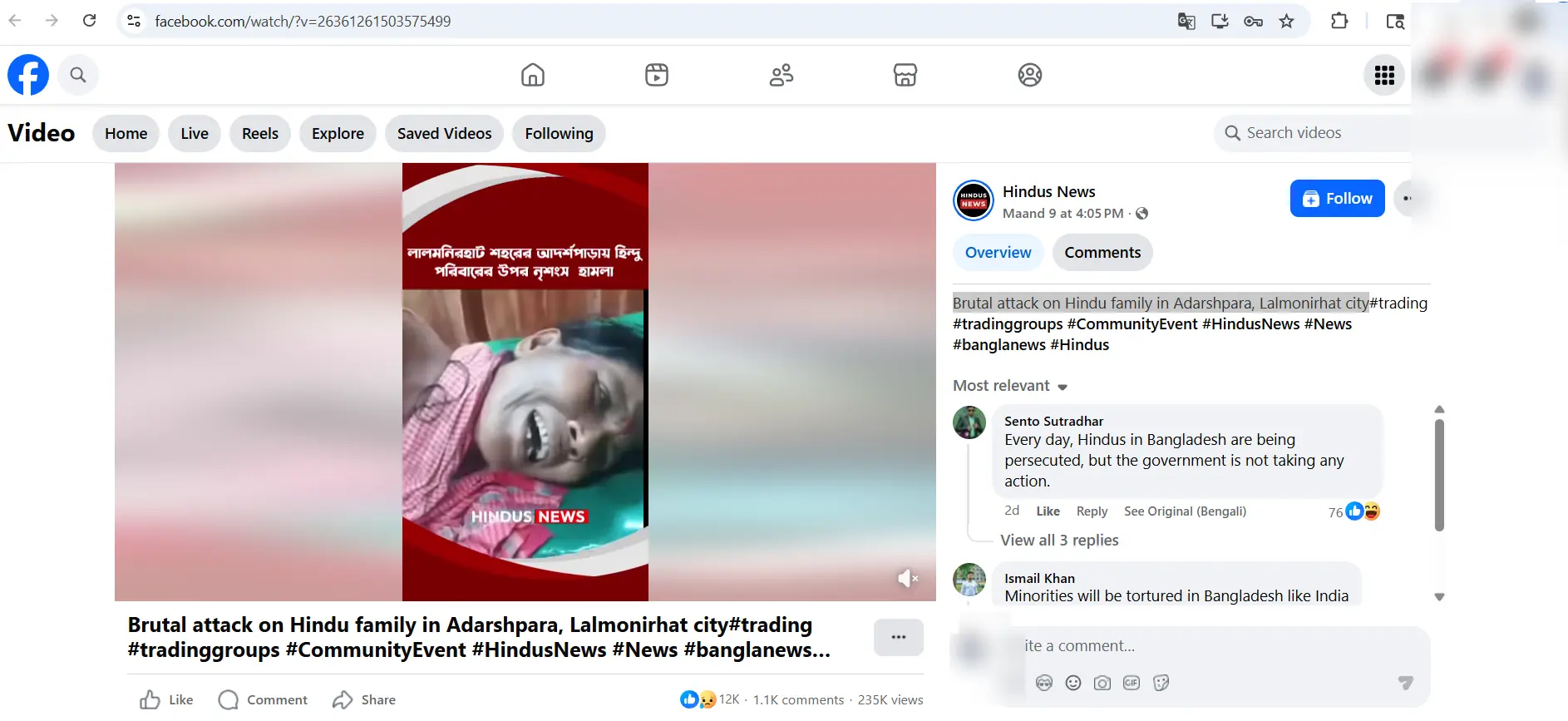
Task: Open the sticker picker icon
Action: tap(1161, 683)
